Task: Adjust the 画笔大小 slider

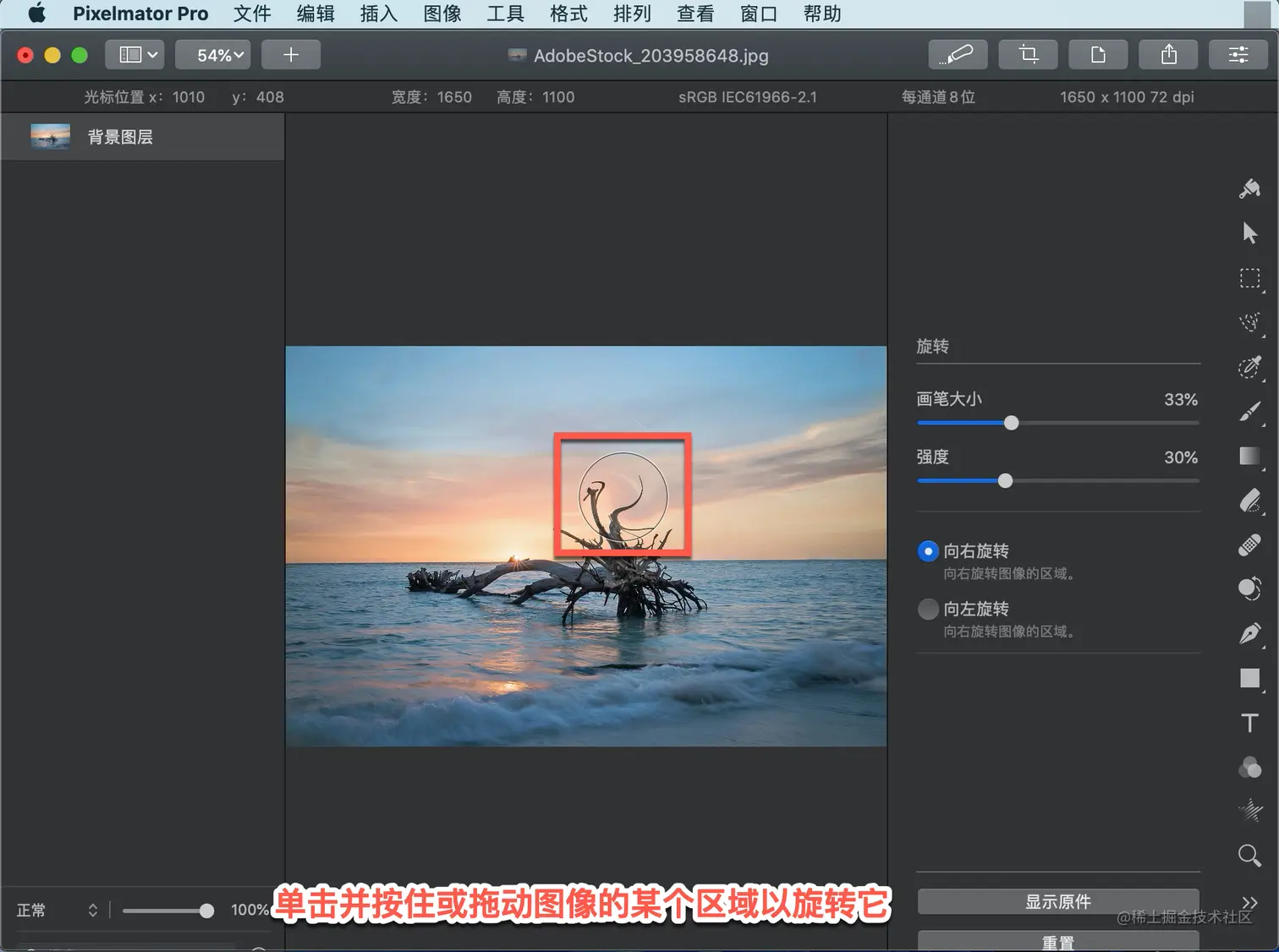Action: click(1058, 423)
